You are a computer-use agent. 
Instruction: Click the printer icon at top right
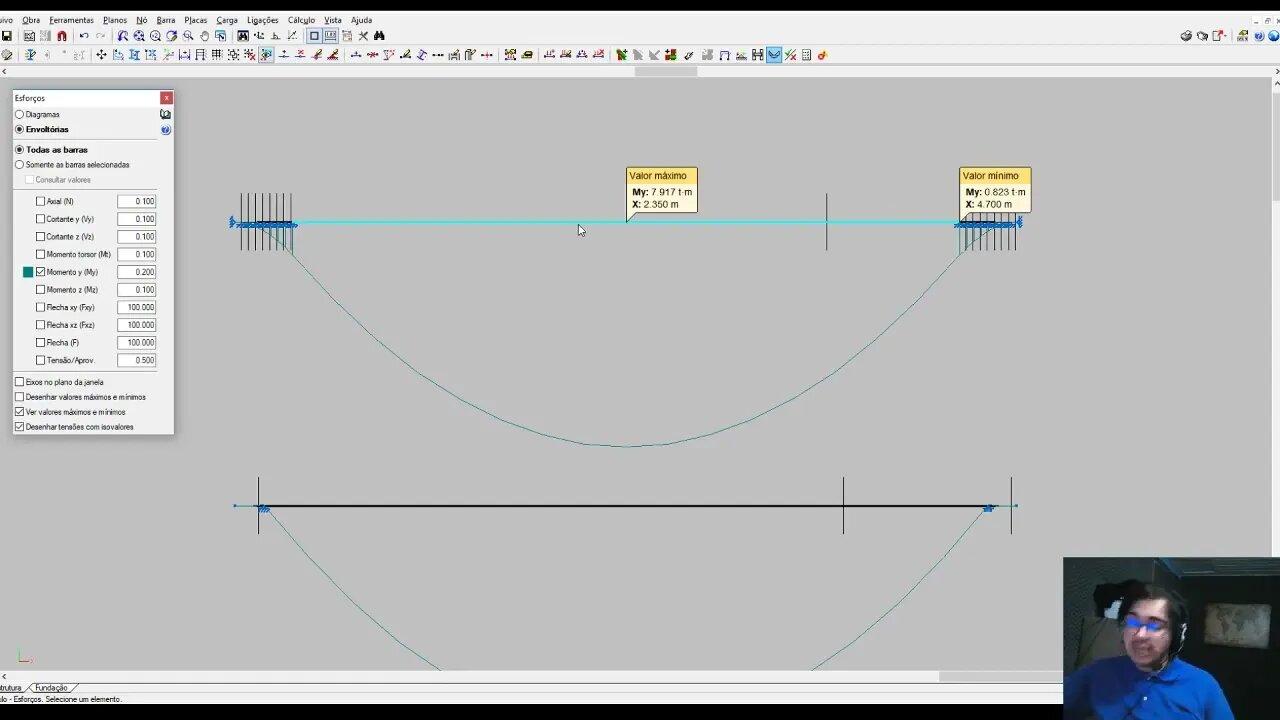coord(1186,36)
